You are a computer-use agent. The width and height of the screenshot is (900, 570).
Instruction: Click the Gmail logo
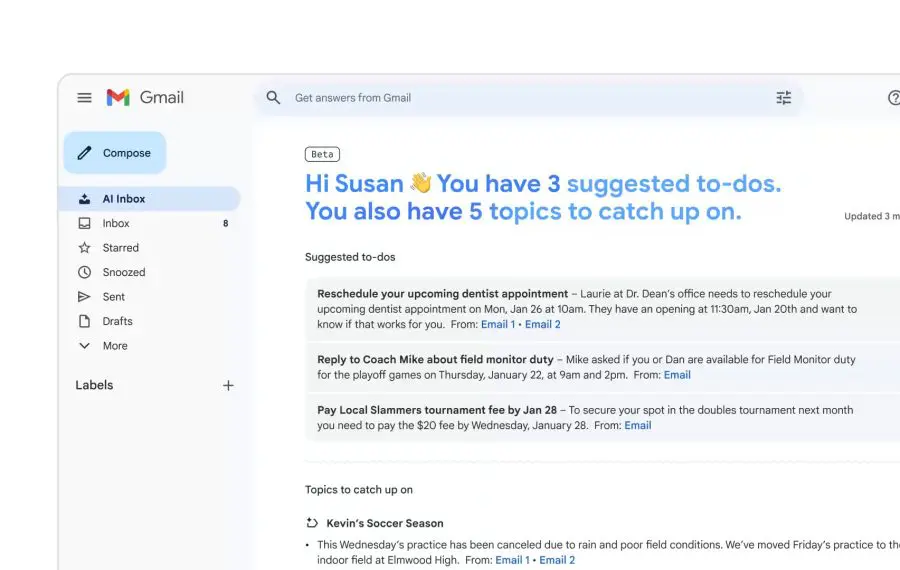[x=145, y=98]
